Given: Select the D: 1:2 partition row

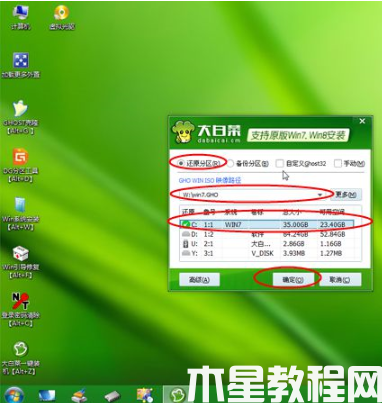Looking at the screenshot, I should [267, 234].
